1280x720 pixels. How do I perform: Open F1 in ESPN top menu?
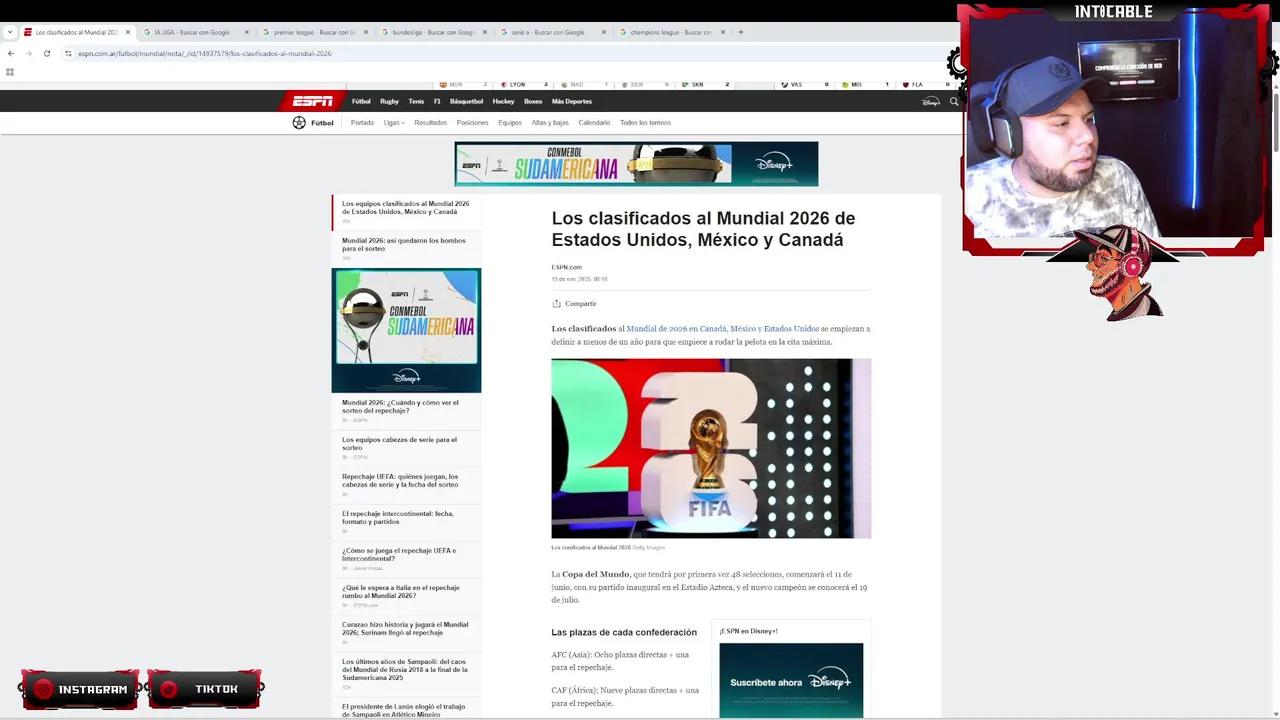coord(437,101)
